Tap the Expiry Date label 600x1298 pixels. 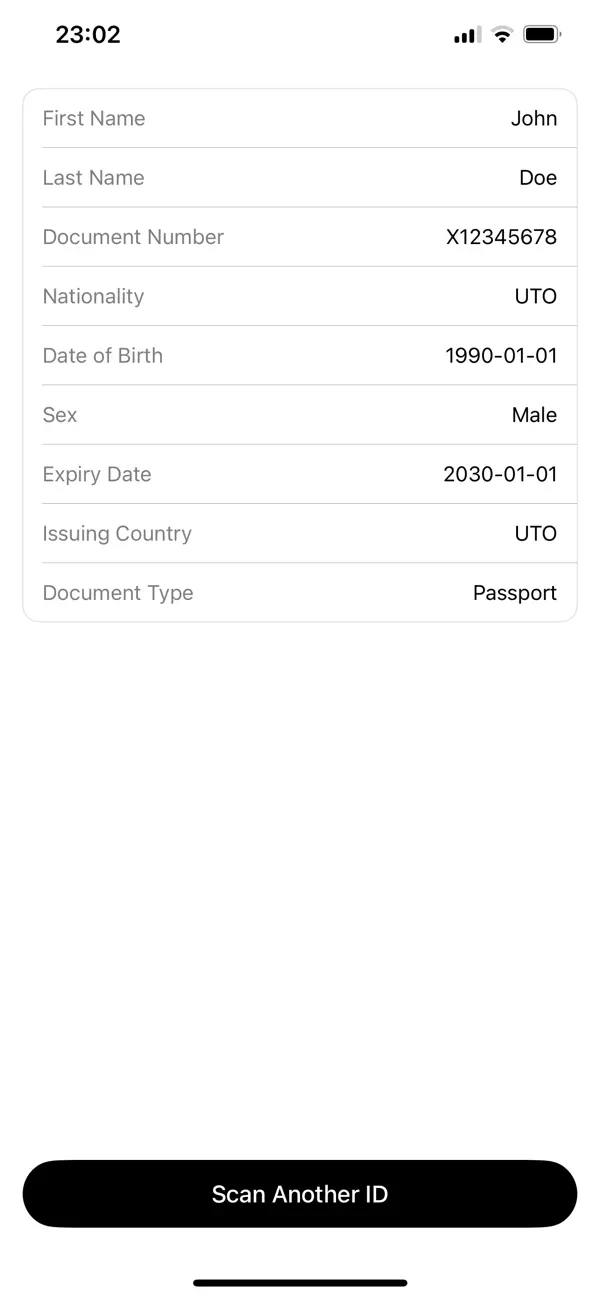click(97, 474)
